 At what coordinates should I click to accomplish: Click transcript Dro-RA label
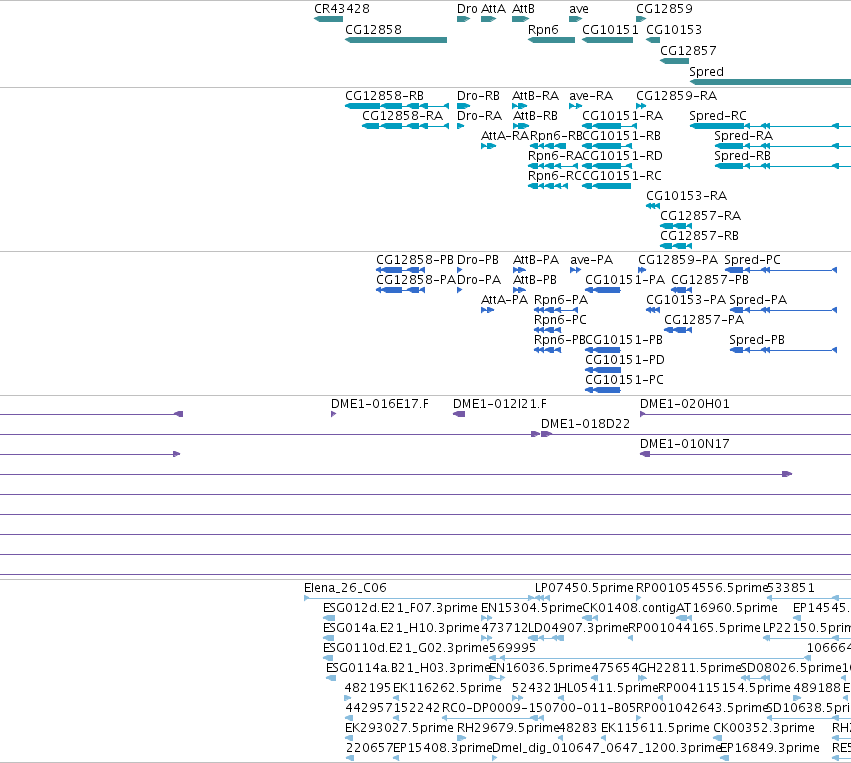point(479,116)
